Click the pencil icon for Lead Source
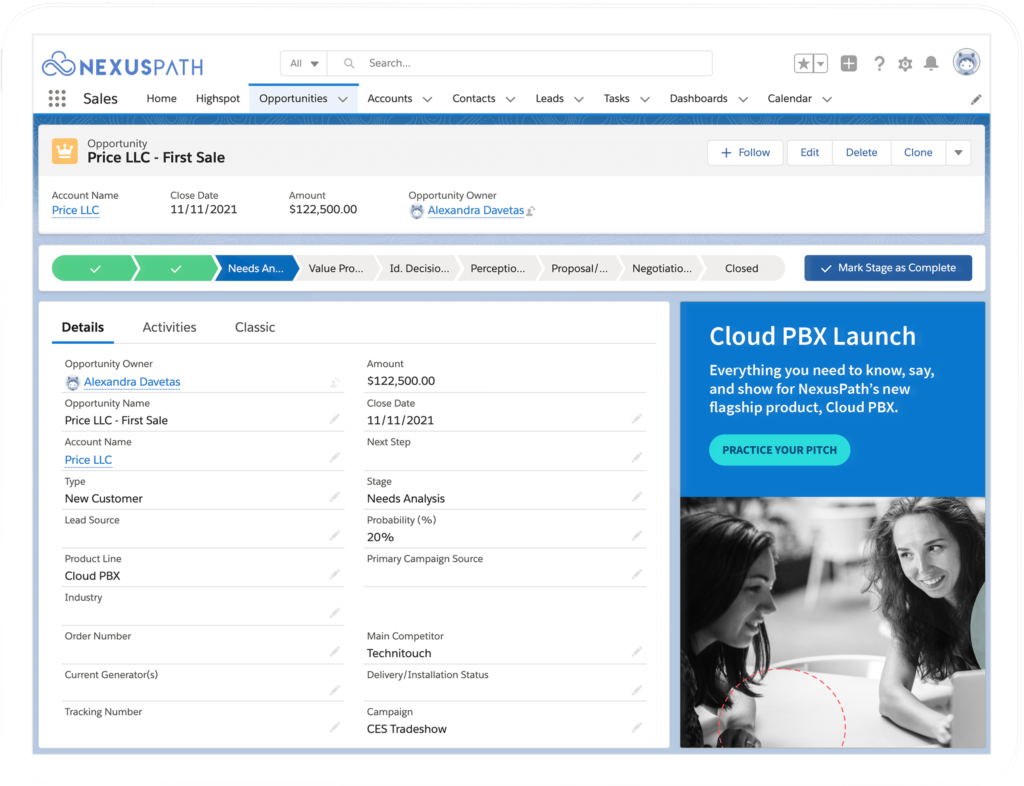Image resolution: width=1024 pixels, height=786 pixels. [x=334, y=535]
